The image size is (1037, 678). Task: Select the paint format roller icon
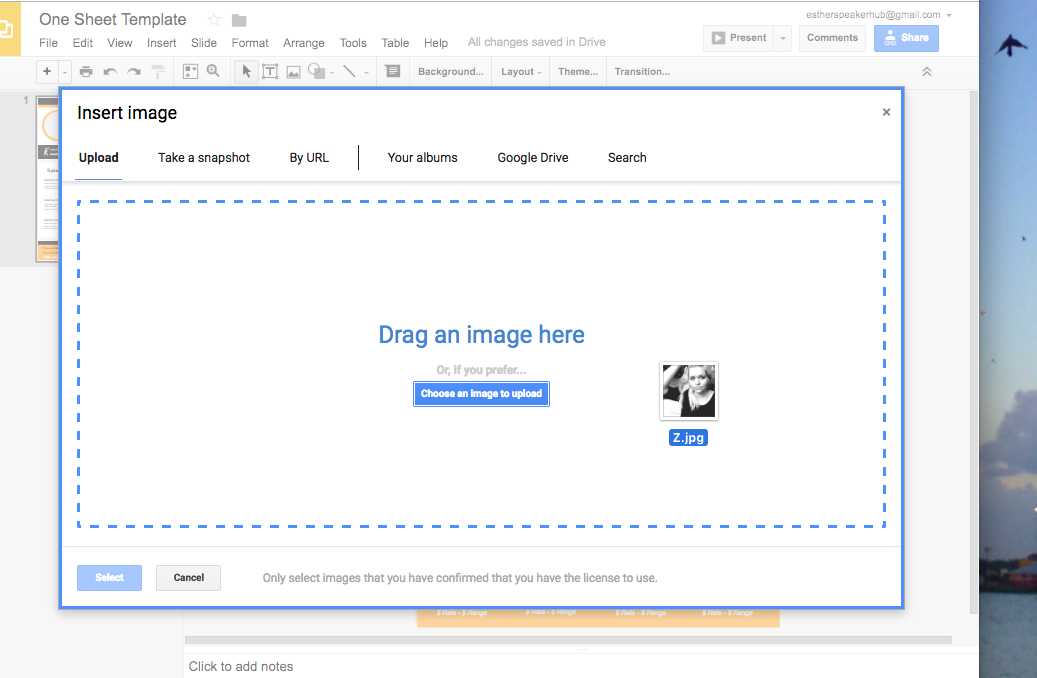[158, 71]
